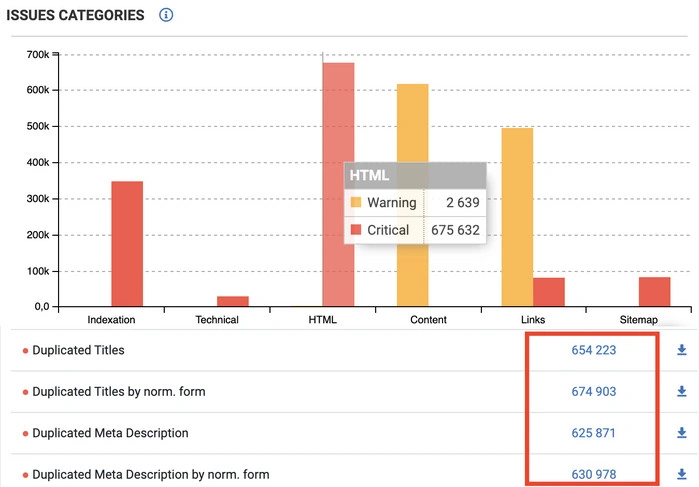The height and width of the screenshot is (487, 699).
Task: Select the Duplicated Titles issue row label
Action: coord(78,351)
